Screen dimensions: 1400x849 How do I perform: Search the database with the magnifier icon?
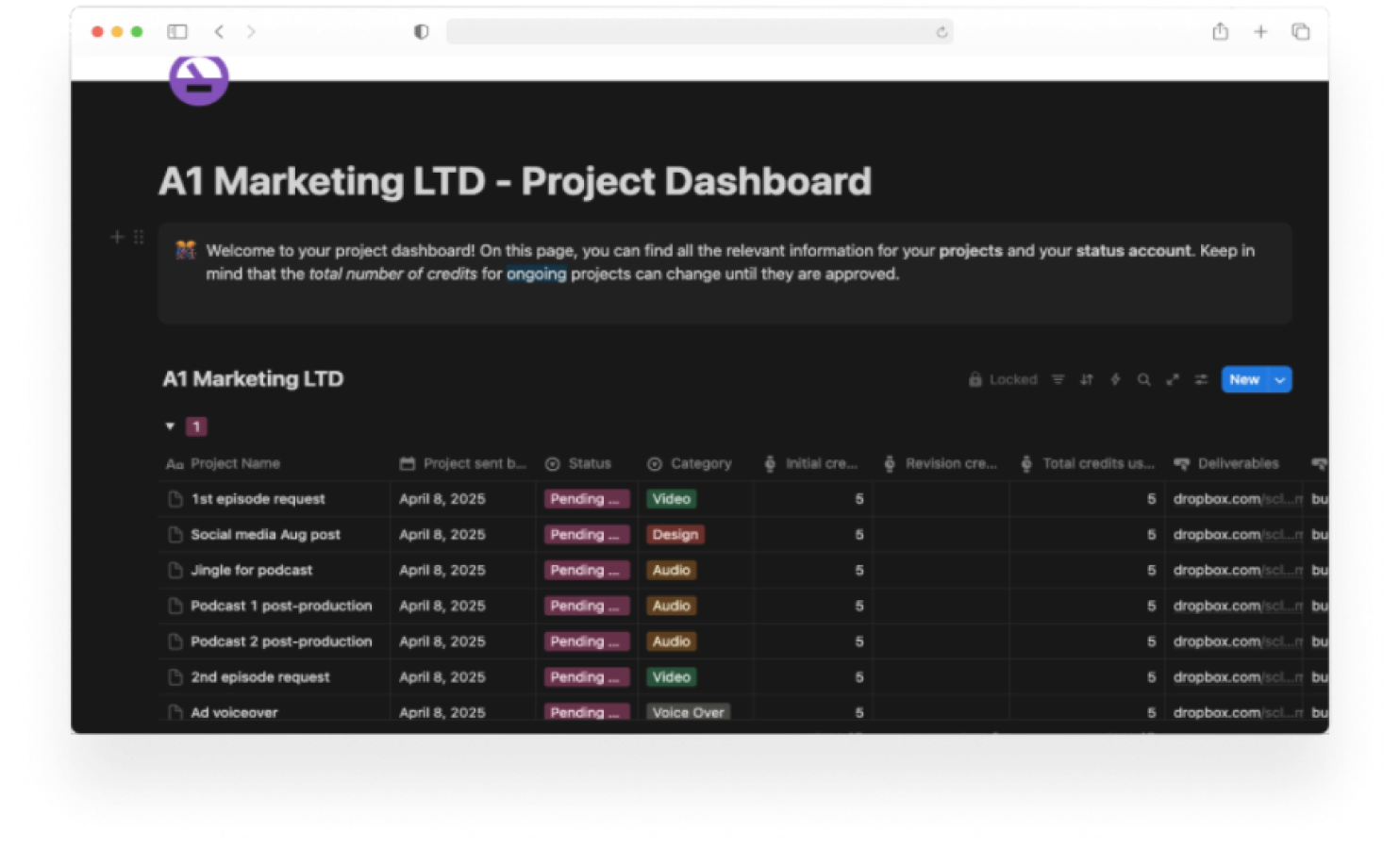pos(1143,379)
